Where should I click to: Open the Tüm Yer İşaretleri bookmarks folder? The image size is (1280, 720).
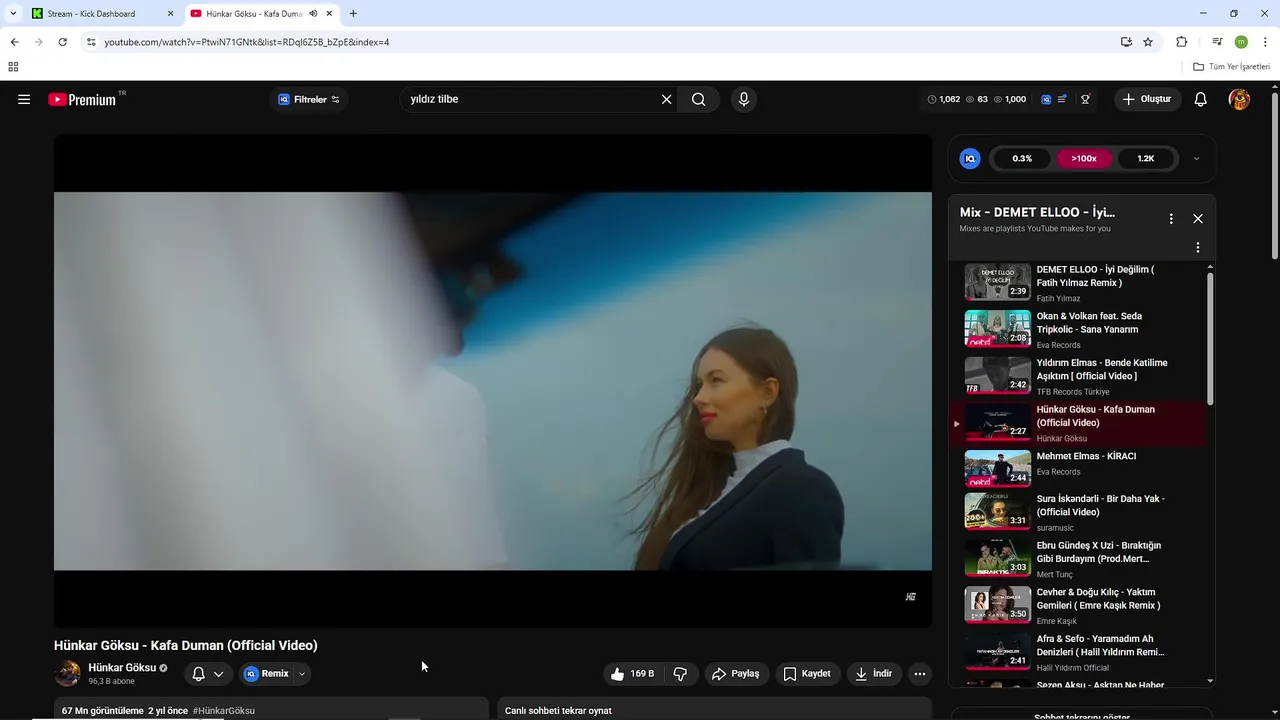point(1232,67)
